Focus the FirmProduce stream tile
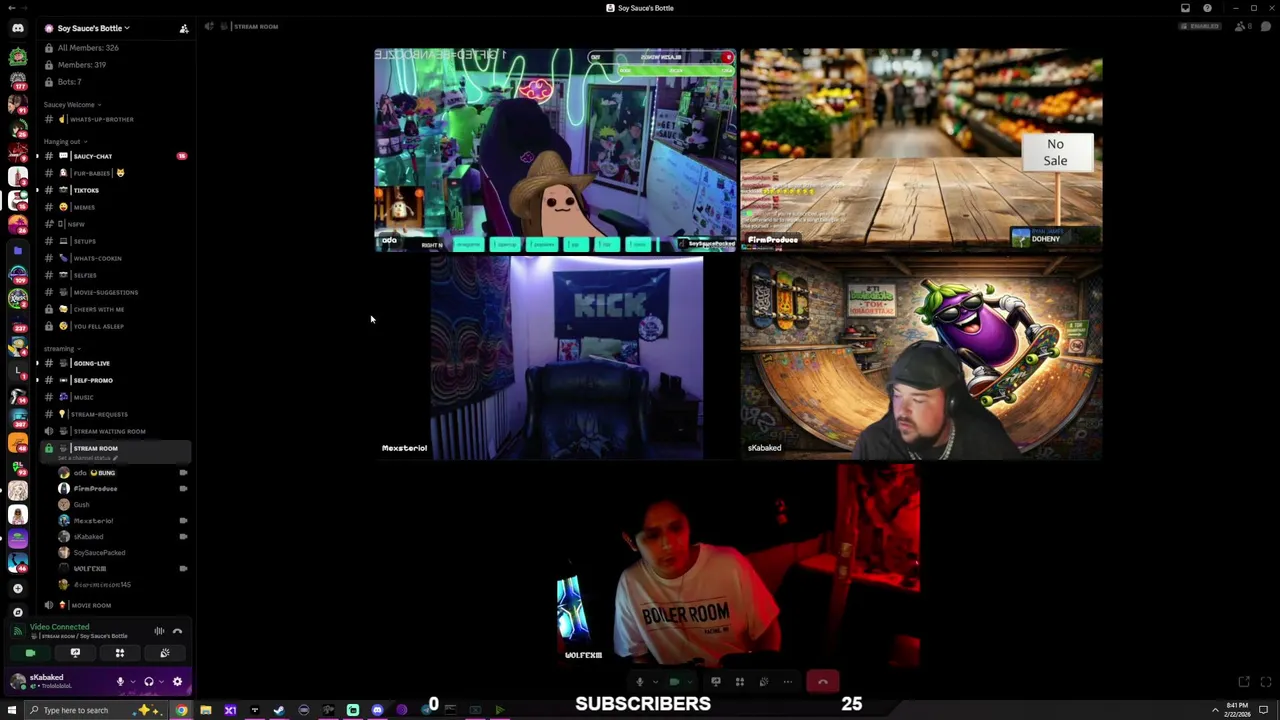Viewport: 1280px width, 720px height. click(x=921, y=149)
